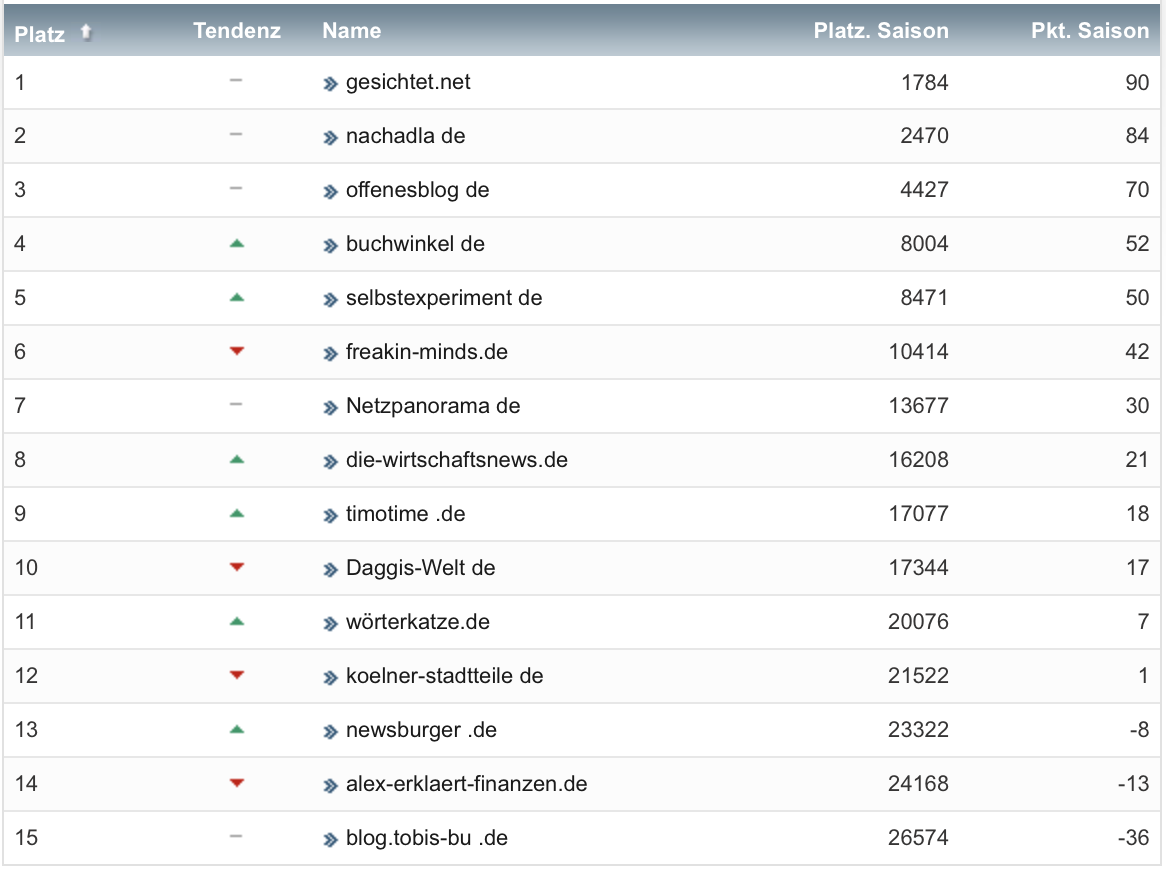This screenshot has width=1166, height=870.
Task: Click the unchanged trend dash for Netzpanorama de
Action: tap(236, 405)
